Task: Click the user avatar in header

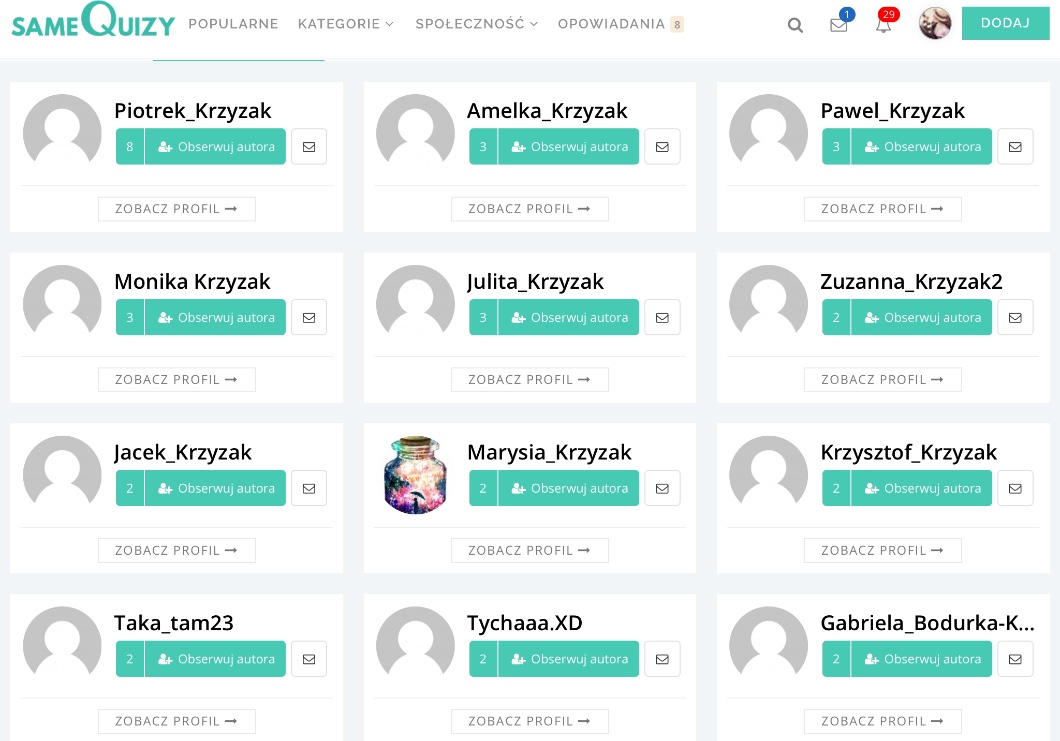Action: point(935,23)
